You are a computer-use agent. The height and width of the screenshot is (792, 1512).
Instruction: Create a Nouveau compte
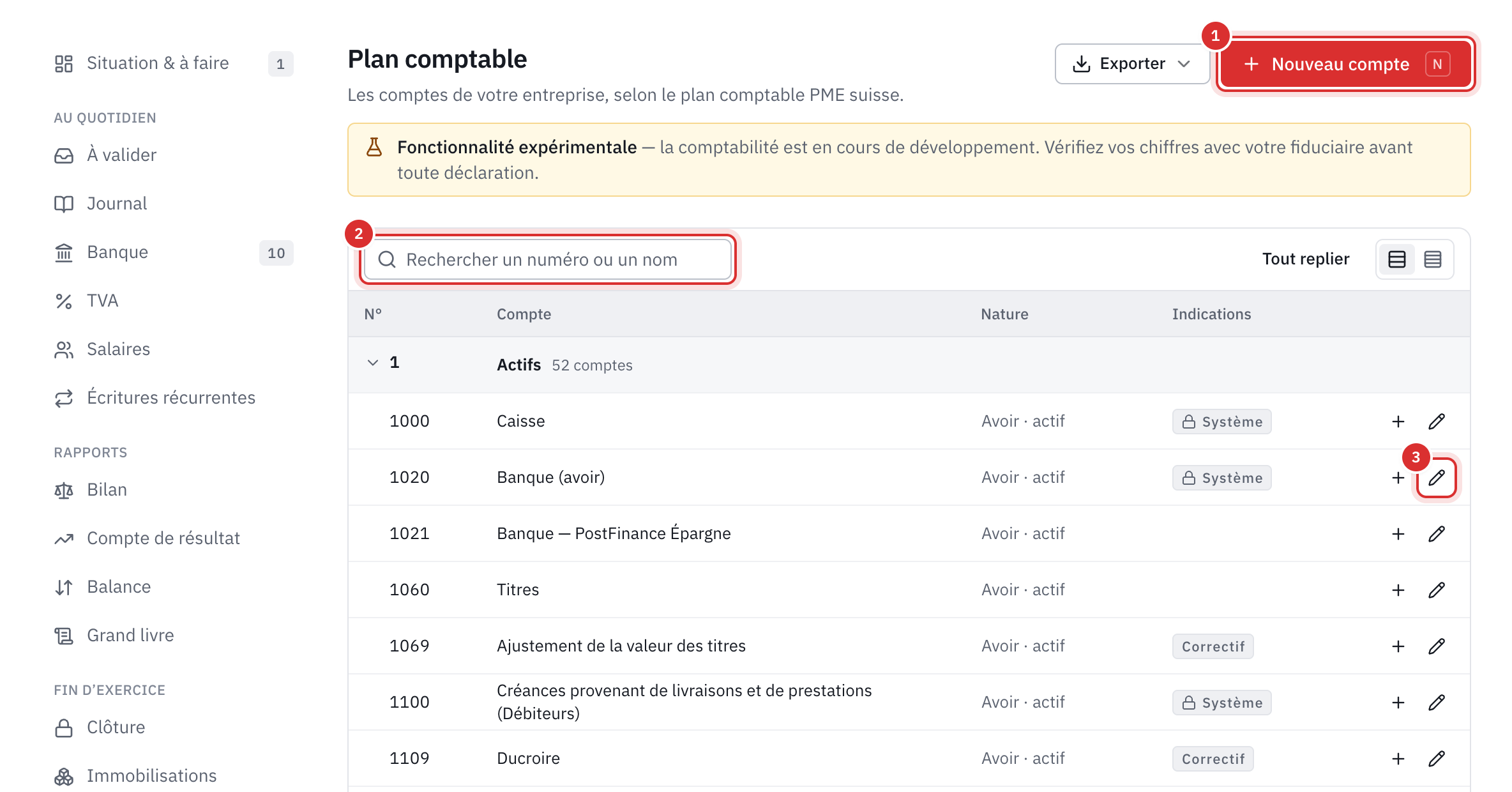1346,64
